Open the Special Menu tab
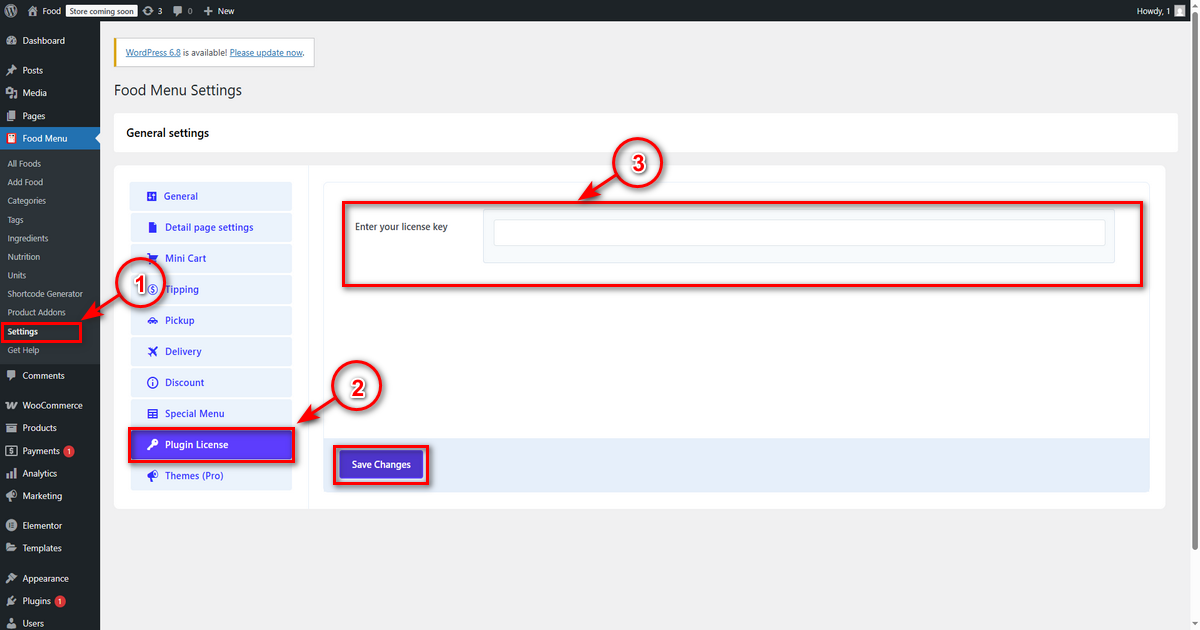This screenshot has height=630, width=1200. [211, 414]
